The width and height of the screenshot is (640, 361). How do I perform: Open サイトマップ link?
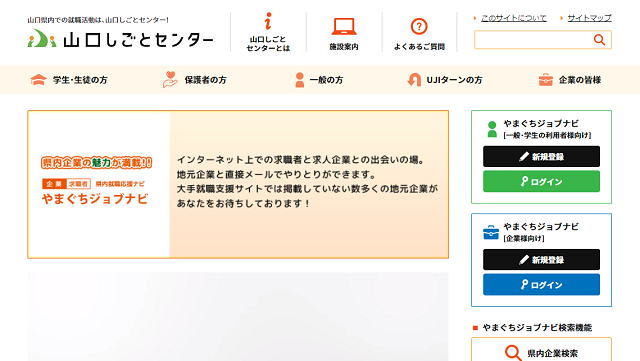tap(589, 18)
